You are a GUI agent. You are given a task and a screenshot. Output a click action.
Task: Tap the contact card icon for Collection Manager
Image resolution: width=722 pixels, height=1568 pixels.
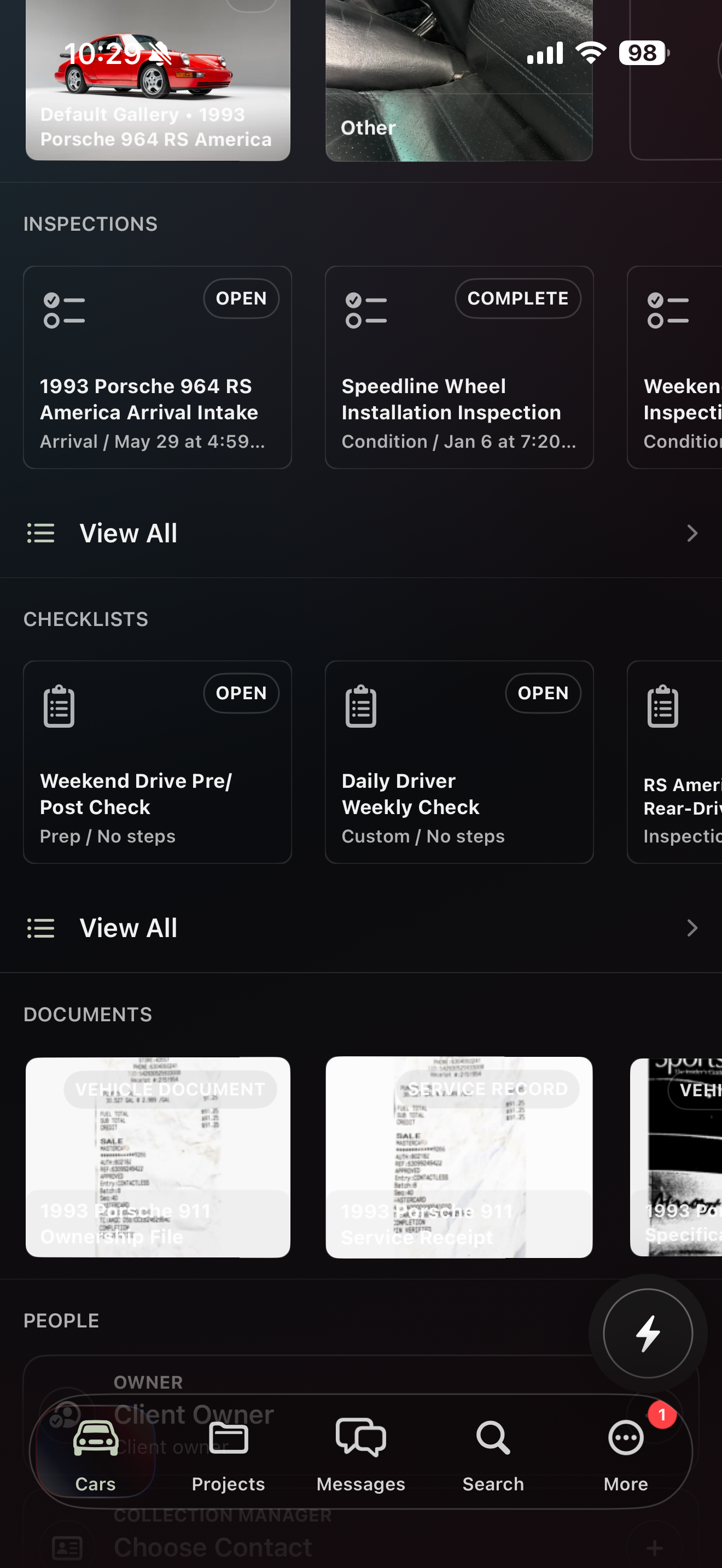(x=67, y=1547)
